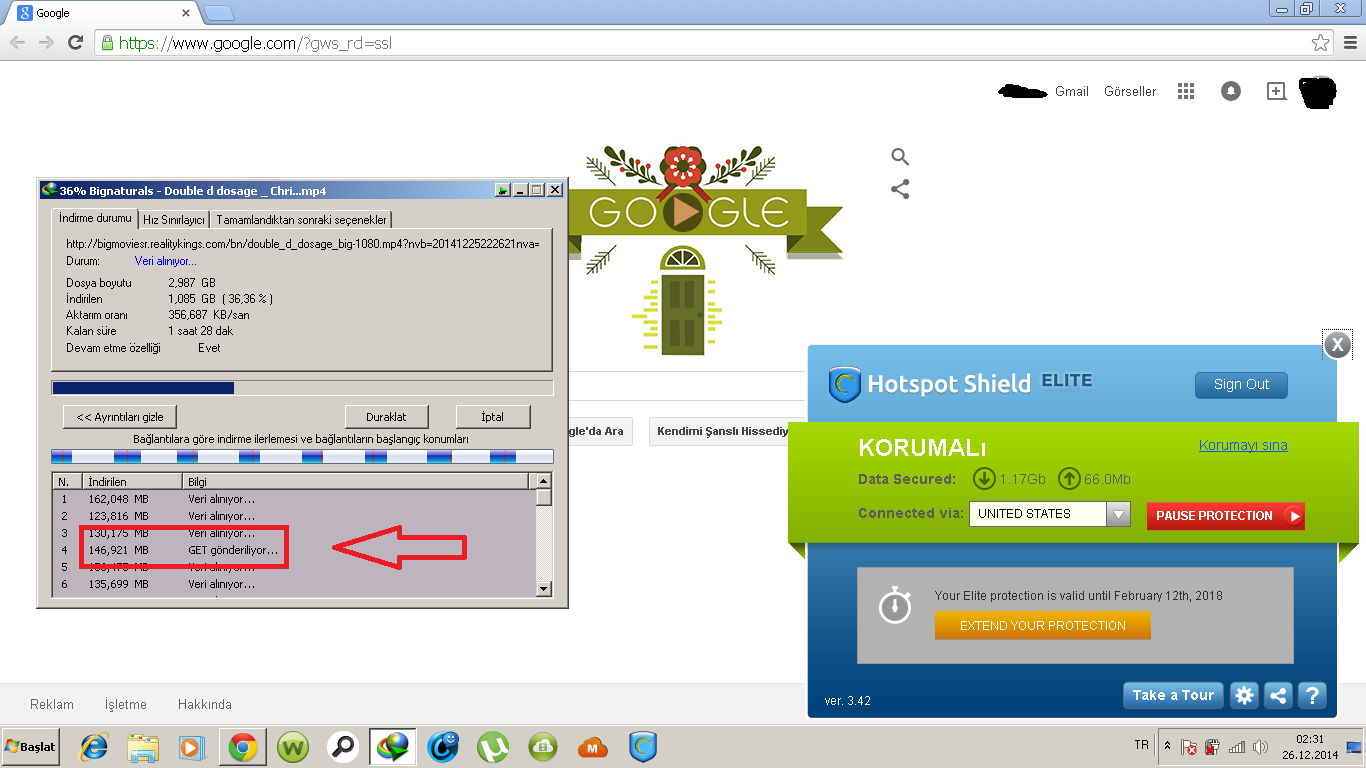1366x768 pixels.
Task: Open the Reklam footer link
Action: (52, 704)
